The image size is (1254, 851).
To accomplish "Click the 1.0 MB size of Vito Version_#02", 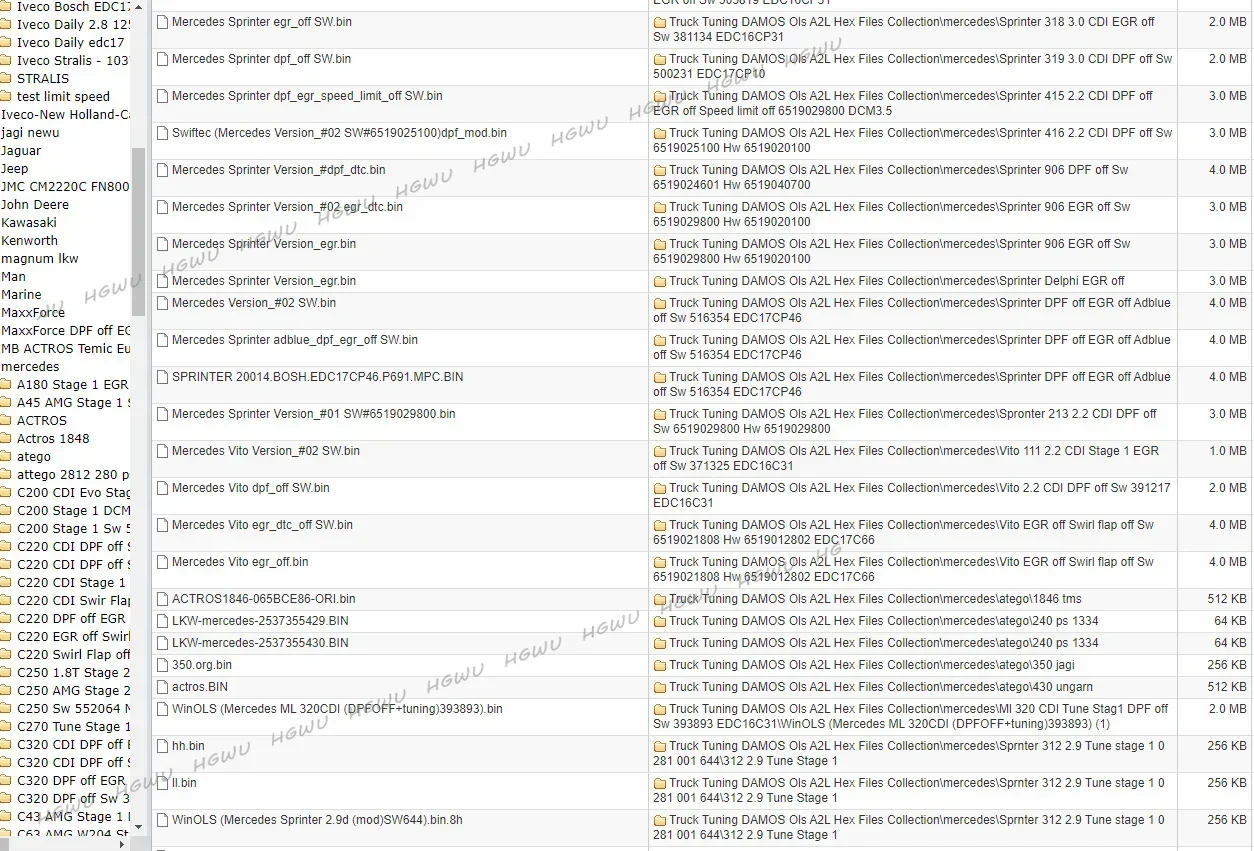I will click(1228, 451).
